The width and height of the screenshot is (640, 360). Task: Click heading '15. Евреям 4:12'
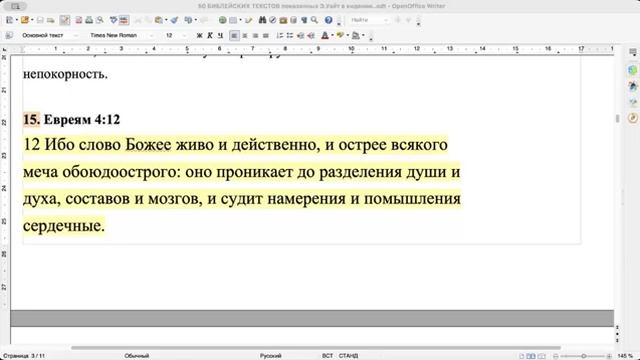(71, 120)
